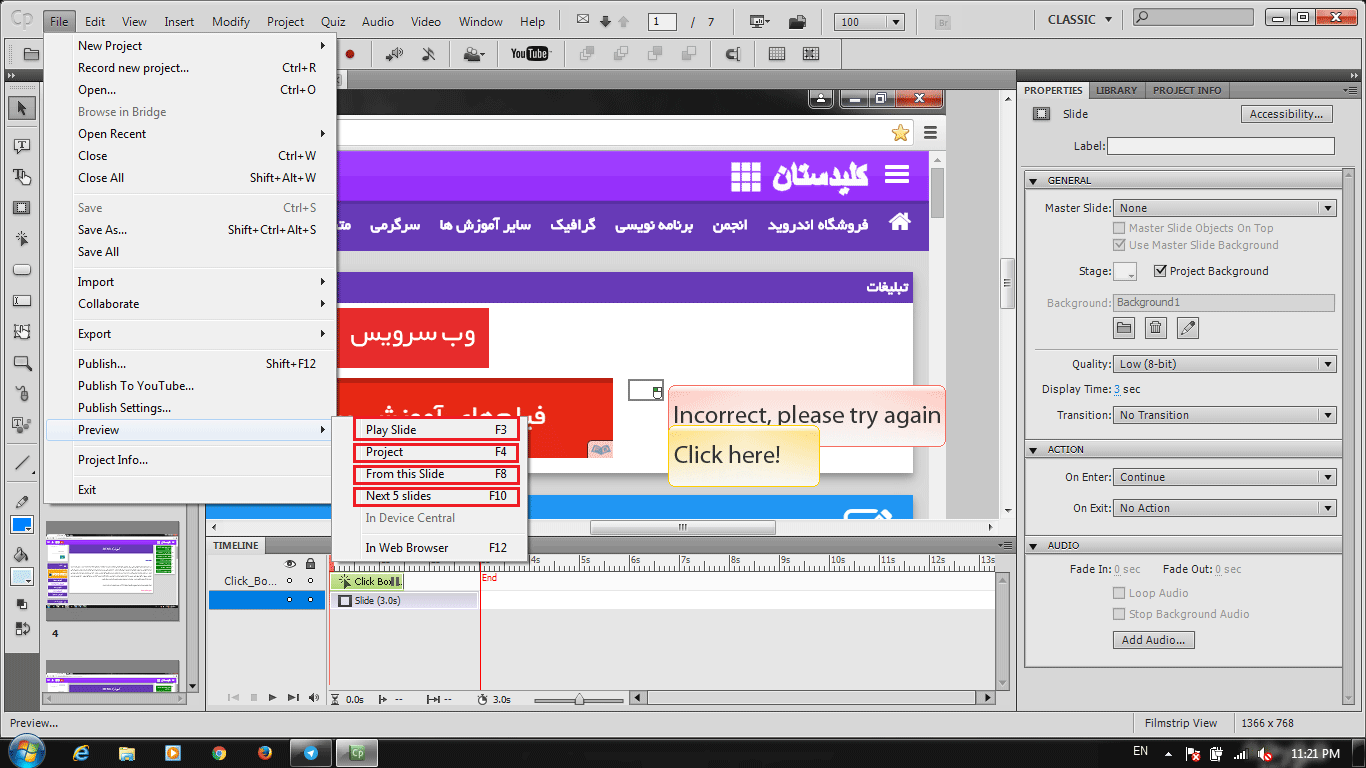The width and height of the screenshot is (1366, 768).
Task: Select the Zoom Area tool
Action: [22, 363]
